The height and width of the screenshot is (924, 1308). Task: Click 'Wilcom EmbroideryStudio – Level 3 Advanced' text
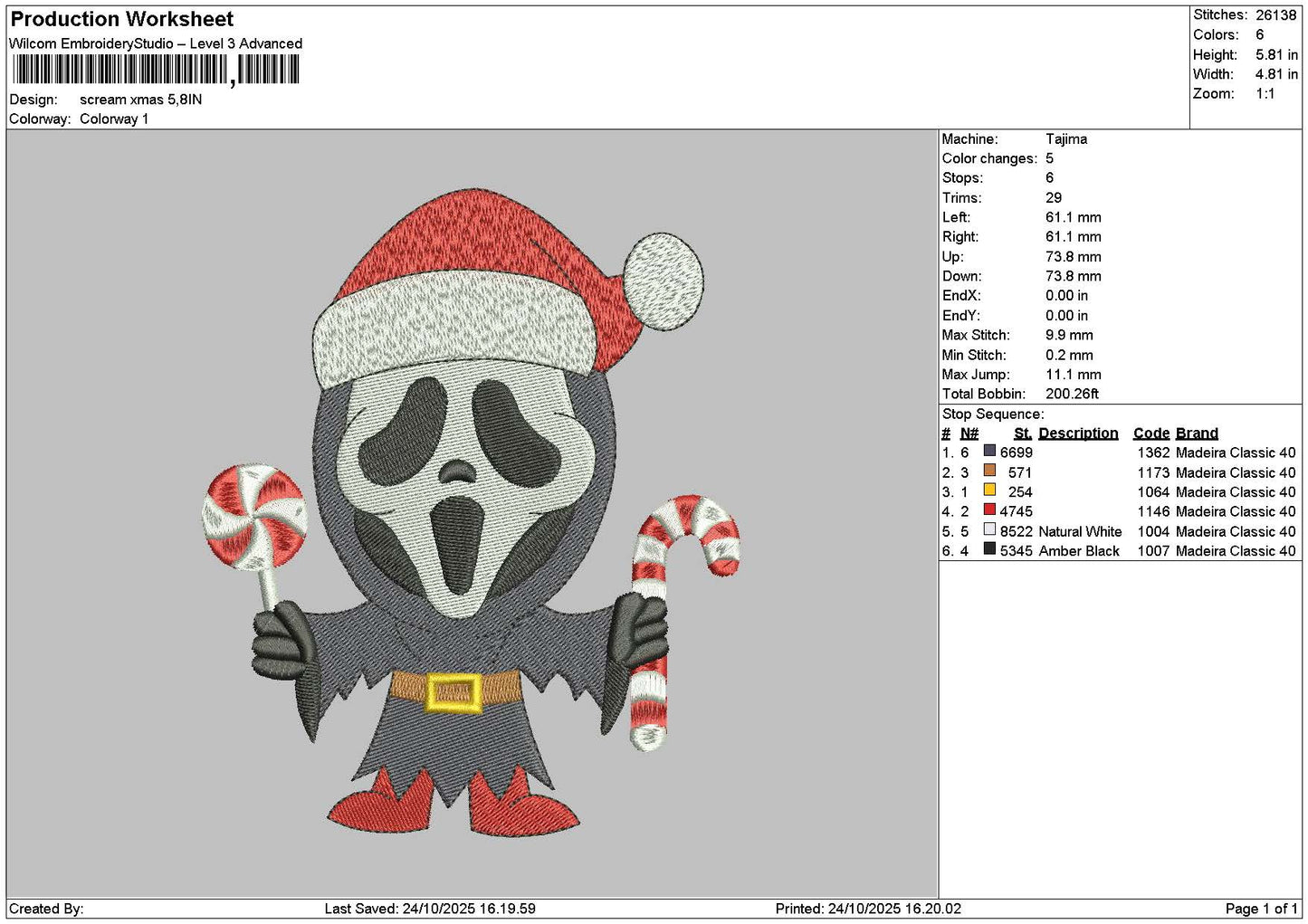(156, 43)
